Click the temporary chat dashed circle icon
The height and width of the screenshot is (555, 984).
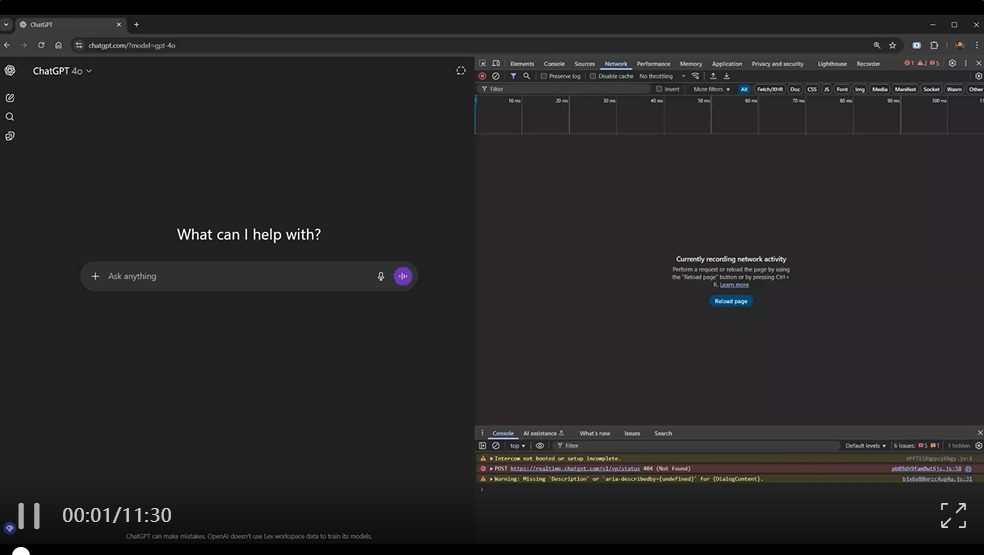(461, 71)
